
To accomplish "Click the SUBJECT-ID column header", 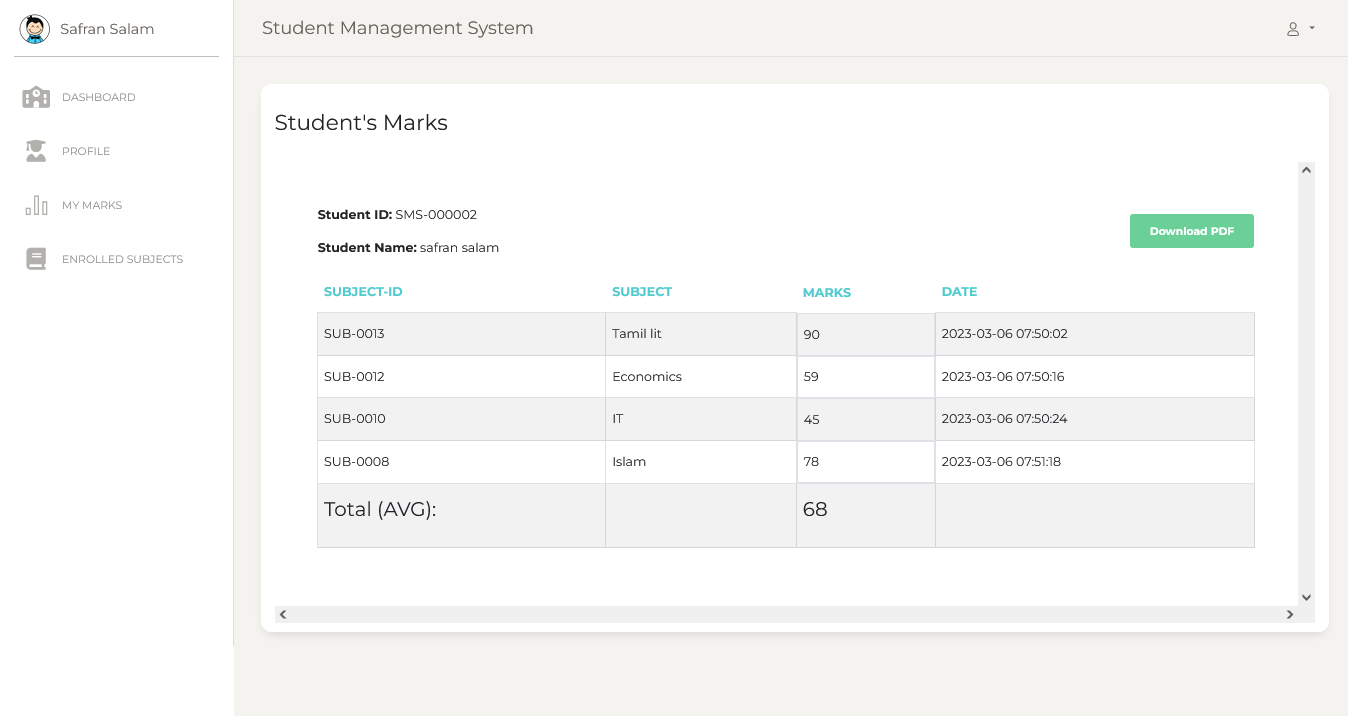I will pyautogui.click(x=363, y=291).
